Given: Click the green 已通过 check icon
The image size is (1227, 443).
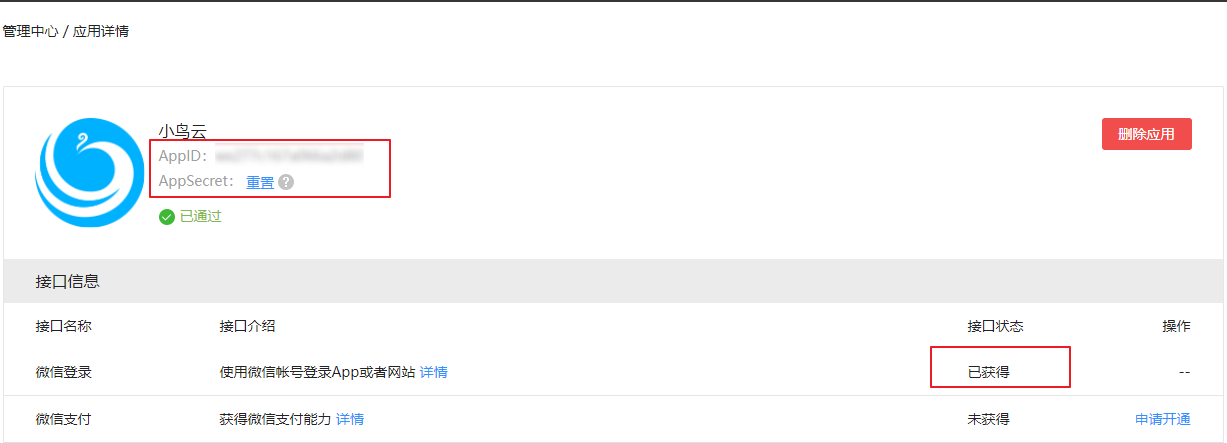Looking at the screenshot, I should coord(167,216).
